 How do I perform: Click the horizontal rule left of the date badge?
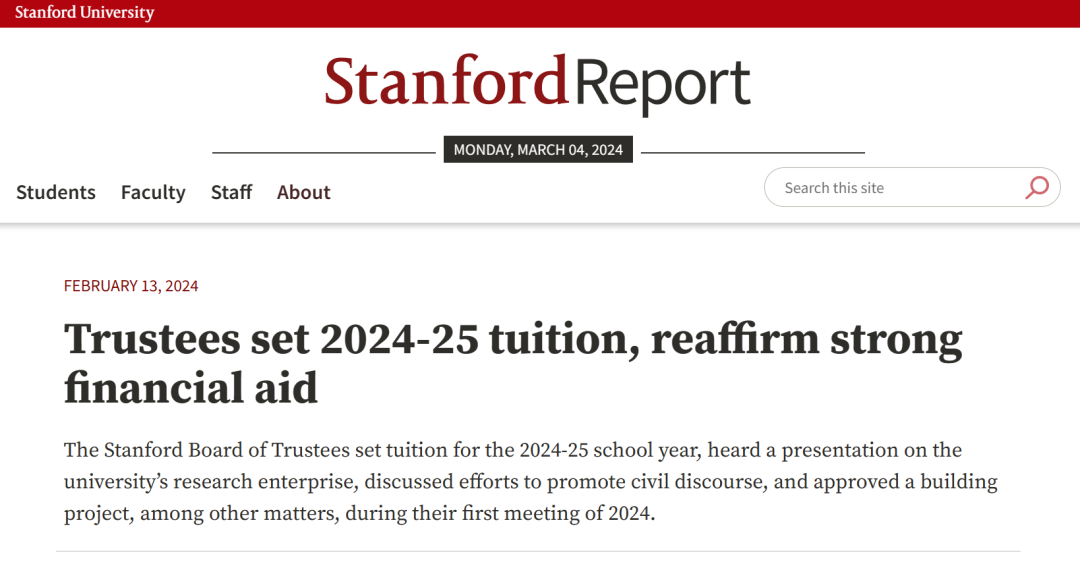tap(324, 153)
